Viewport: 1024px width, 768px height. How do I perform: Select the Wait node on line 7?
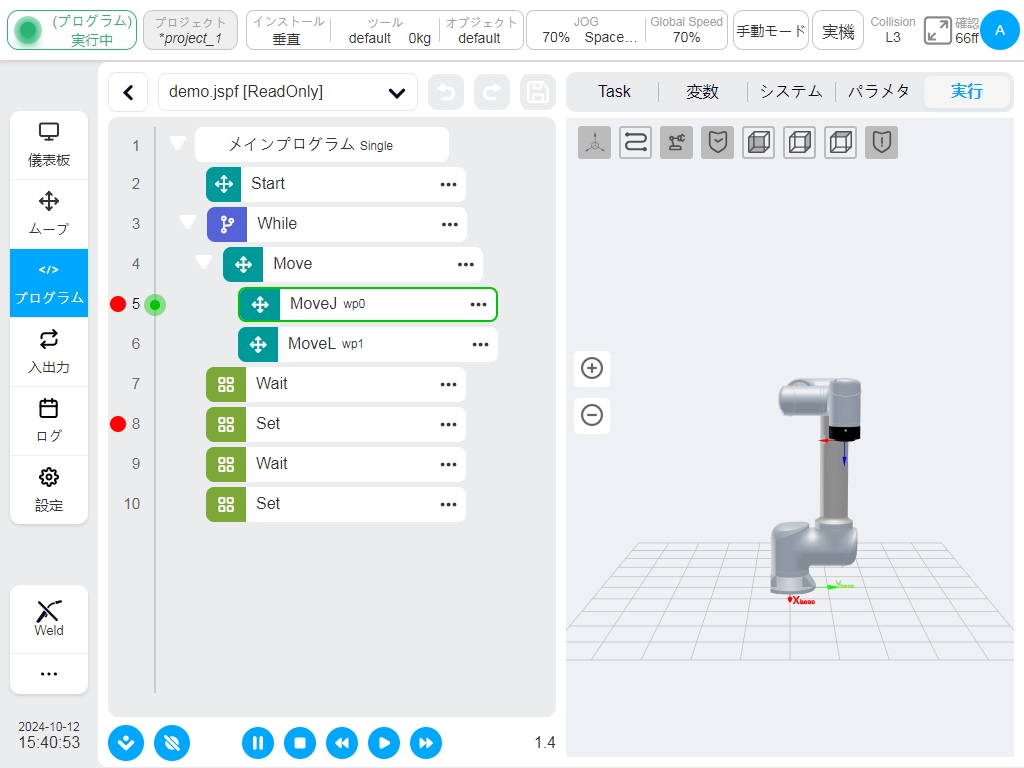coord(336,385)
